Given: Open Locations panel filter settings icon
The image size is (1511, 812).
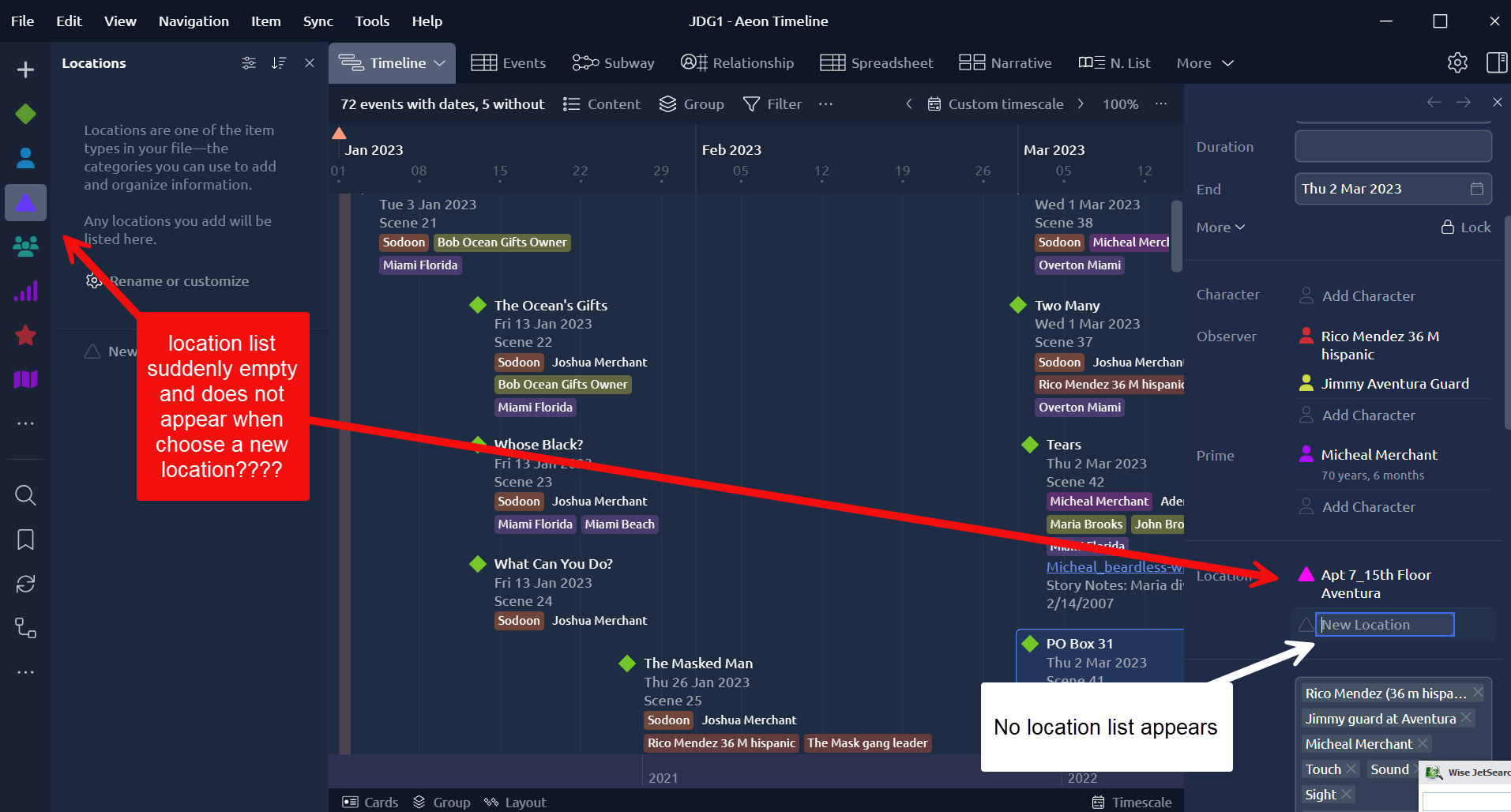Looking at the screenshot, I should [249, 63].
